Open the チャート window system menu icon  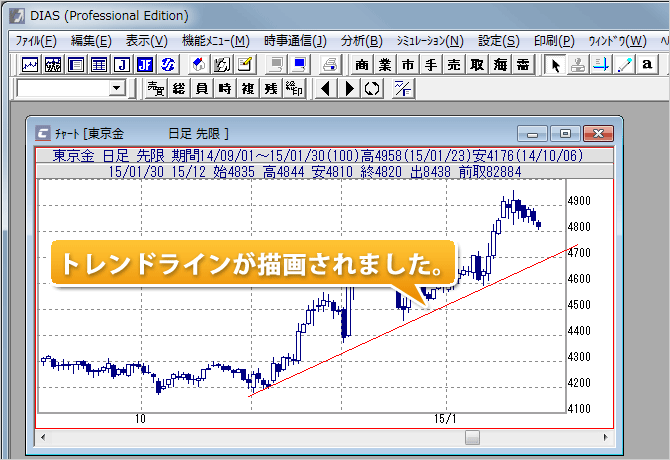[x=43, y=133]
